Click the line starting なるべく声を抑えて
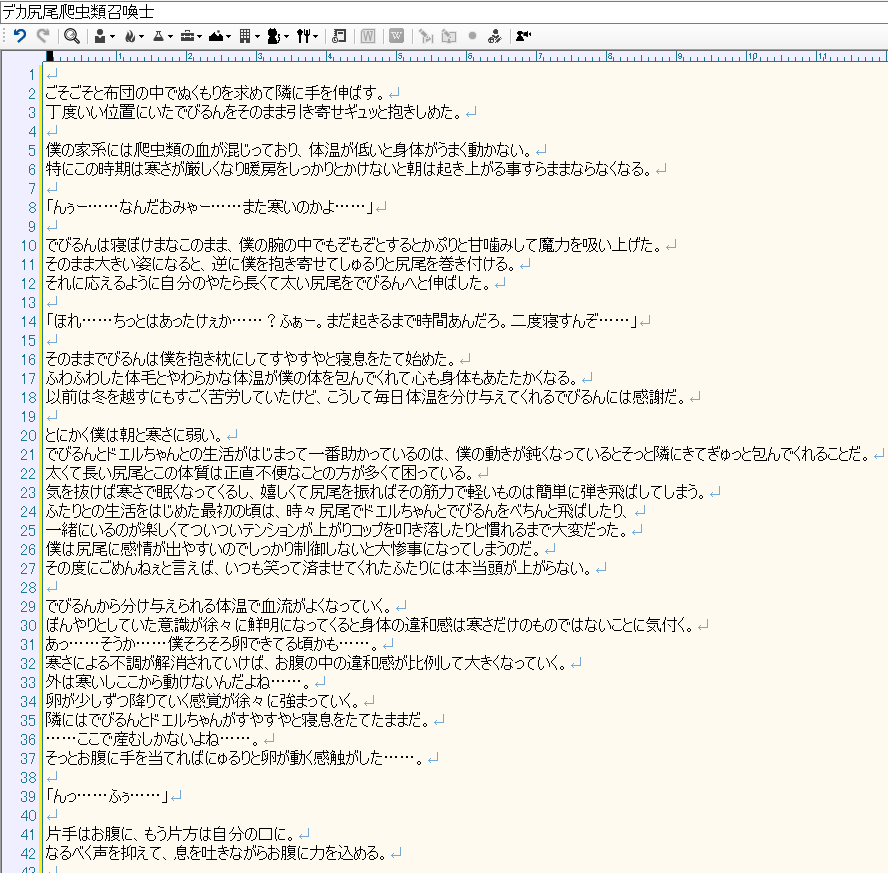The width and height of the screenshot is (888, 873). 217,853
